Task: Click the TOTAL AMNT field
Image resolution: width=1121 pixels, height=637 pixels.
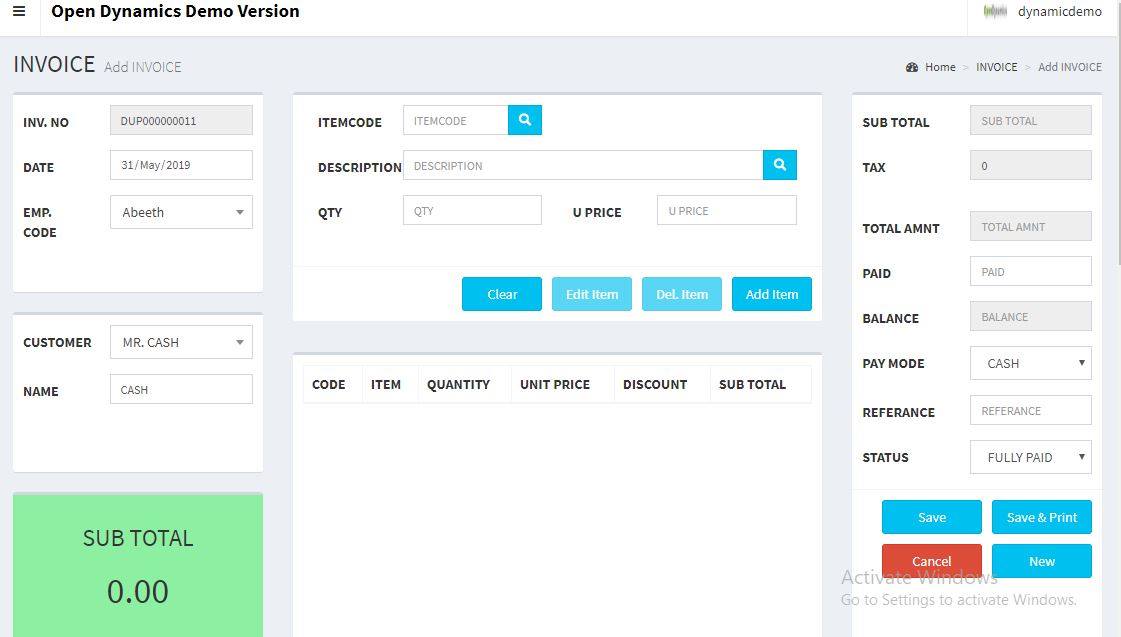Action: [1030, 226]
